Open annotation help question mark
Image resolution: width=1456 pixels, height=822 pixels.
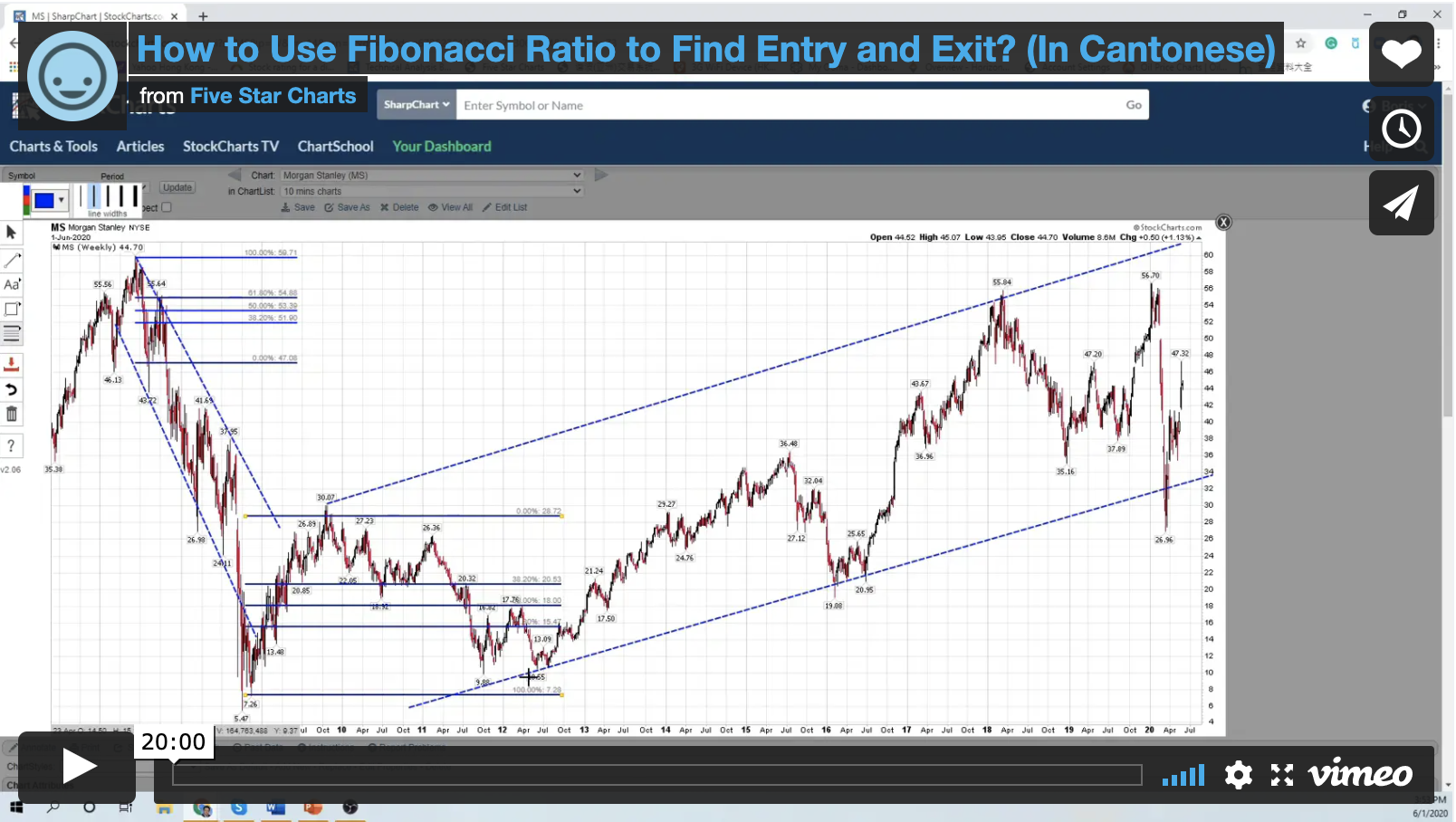pos(11,445)
